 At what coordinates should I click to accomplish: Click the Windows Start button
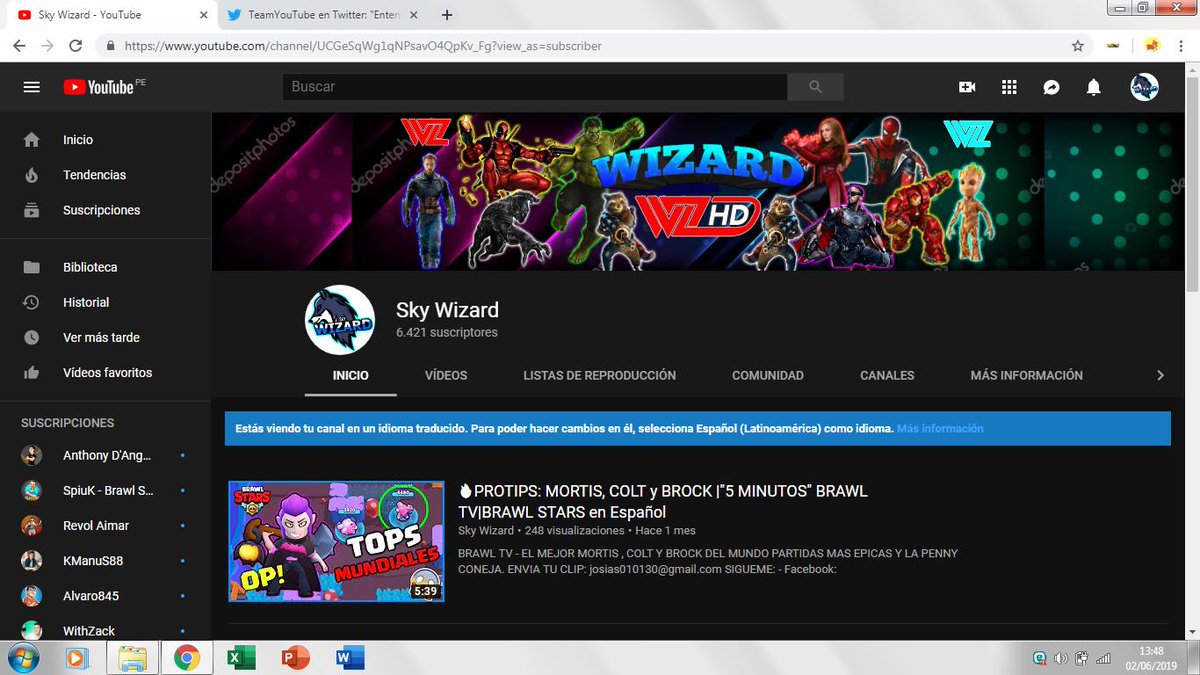[x=22, y=658]
